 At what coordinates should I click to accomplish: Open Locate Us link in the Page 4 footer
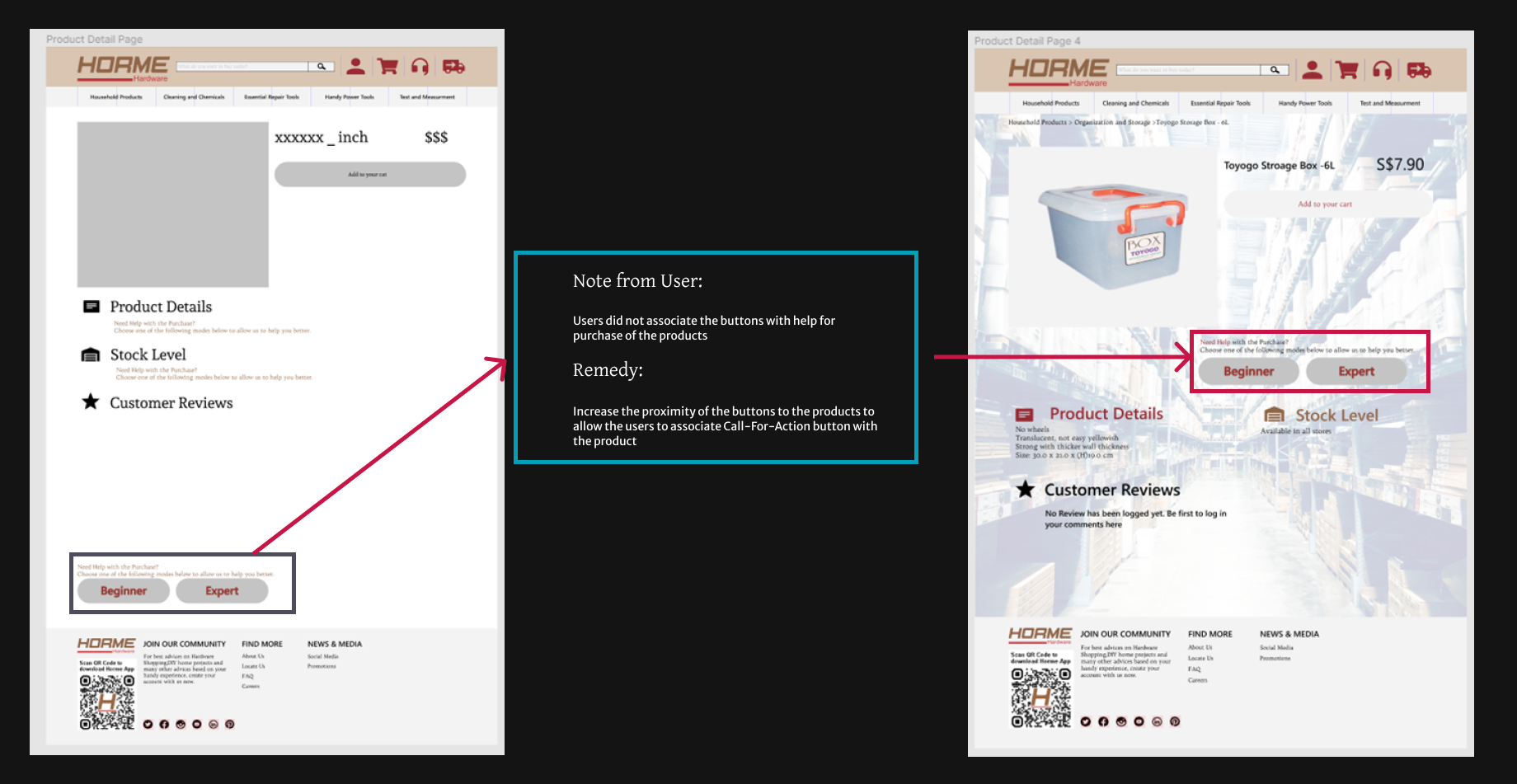(x=1200, y=658)
